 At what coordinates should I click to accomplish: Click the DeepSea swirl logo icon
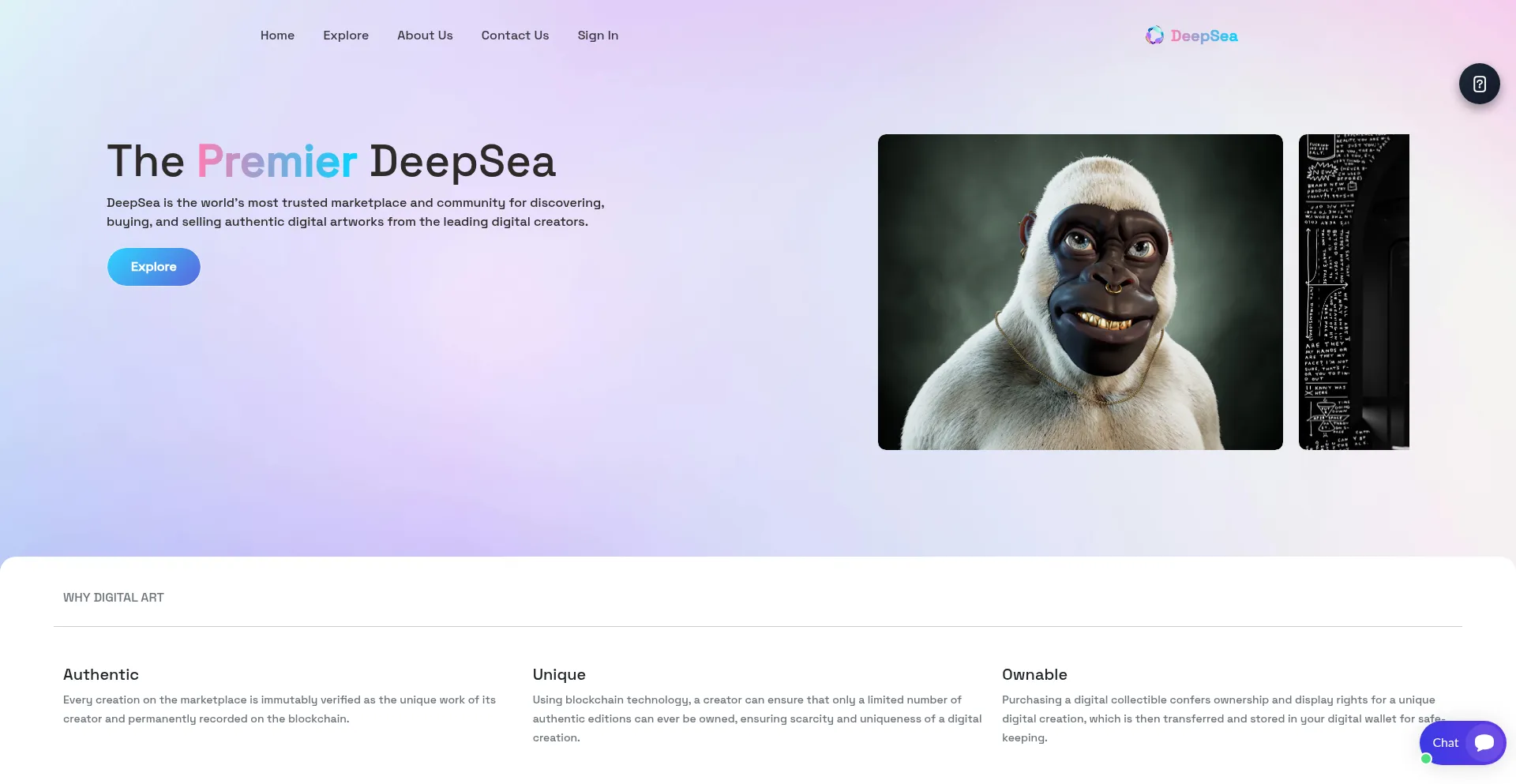coord(1154,35)
